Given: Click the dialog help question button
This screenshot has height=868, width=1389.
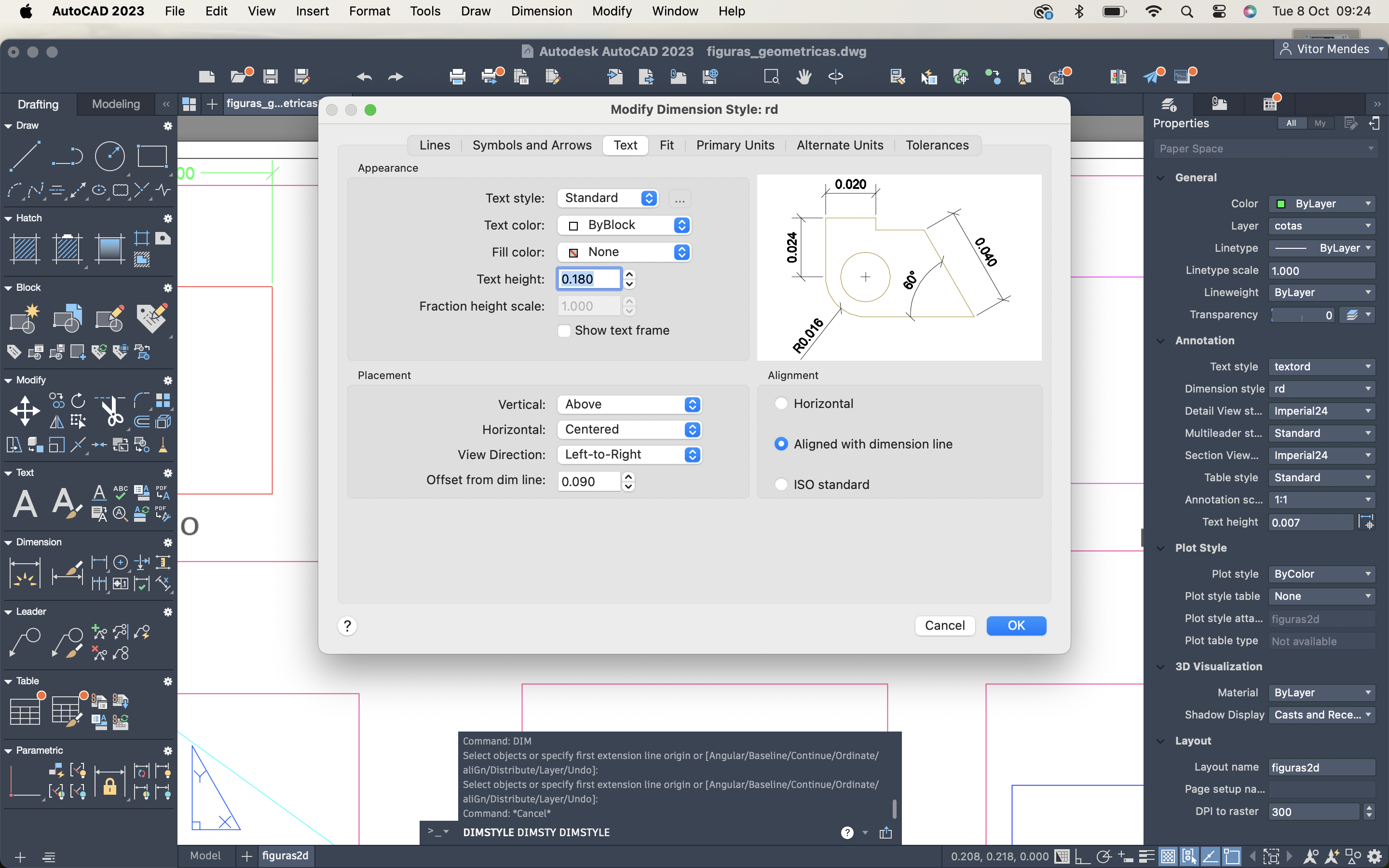Looking at the screenshot, I should coord(347,626).
